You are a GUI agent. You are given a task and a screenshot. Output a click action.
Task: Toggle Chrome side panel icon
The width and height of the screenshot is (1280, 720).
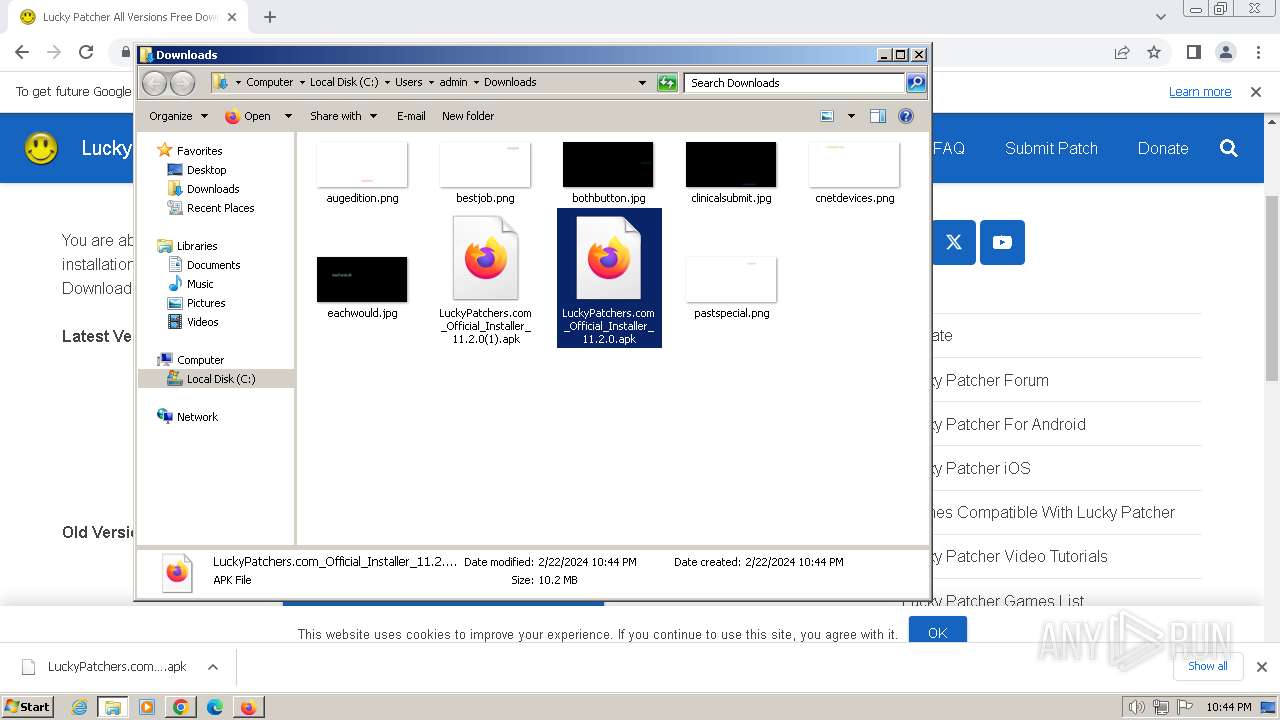(x=1193, y=52)
